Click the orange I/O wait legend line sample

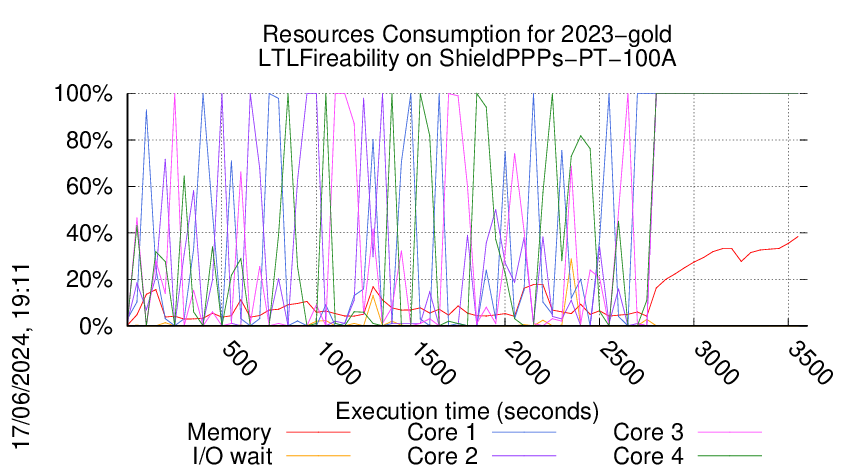pos(318,455)
